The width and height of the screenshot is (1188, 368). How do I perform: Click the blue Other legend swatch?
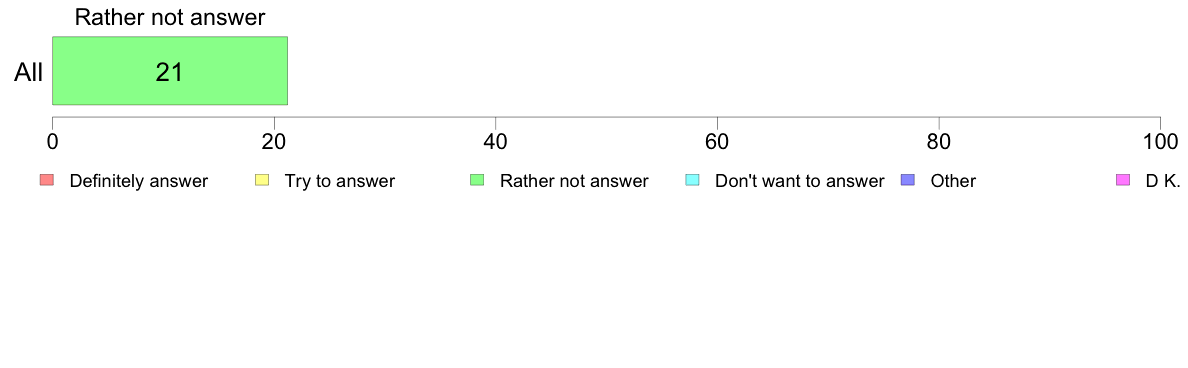click(907, 180)
